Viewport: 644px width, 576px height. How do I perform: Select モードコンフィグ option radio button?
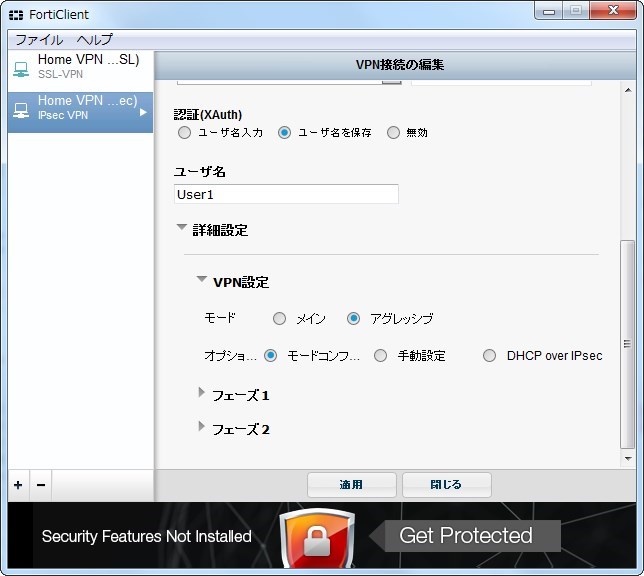point(270,355)
